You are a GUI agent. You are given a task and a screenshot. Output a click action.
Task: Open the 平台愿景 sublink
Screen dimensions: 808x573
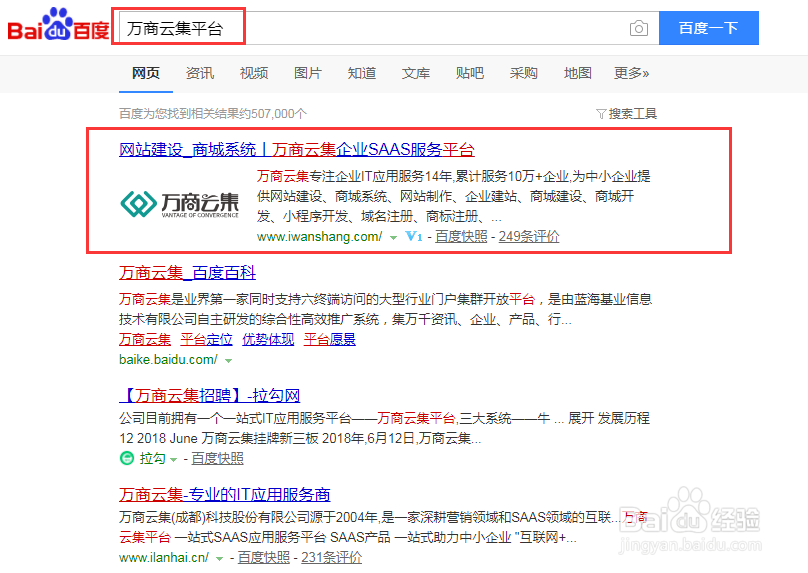(330, 340)
